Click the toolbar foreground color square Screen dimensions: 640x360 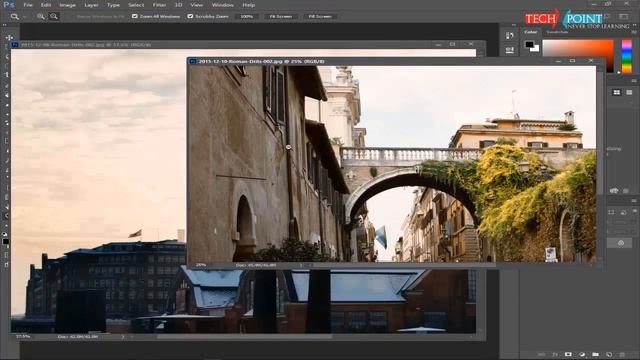pyautogui.click(x=6, y=242)
